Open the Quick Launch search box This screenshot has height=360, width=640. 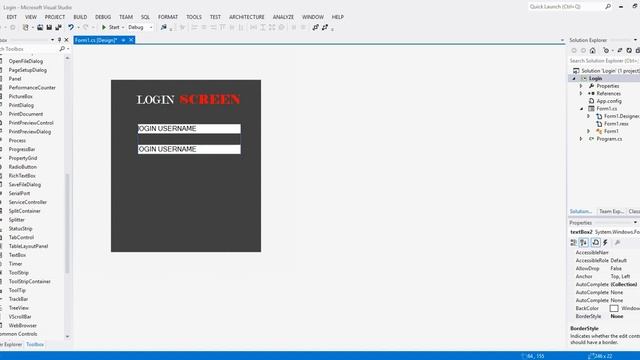566,7
